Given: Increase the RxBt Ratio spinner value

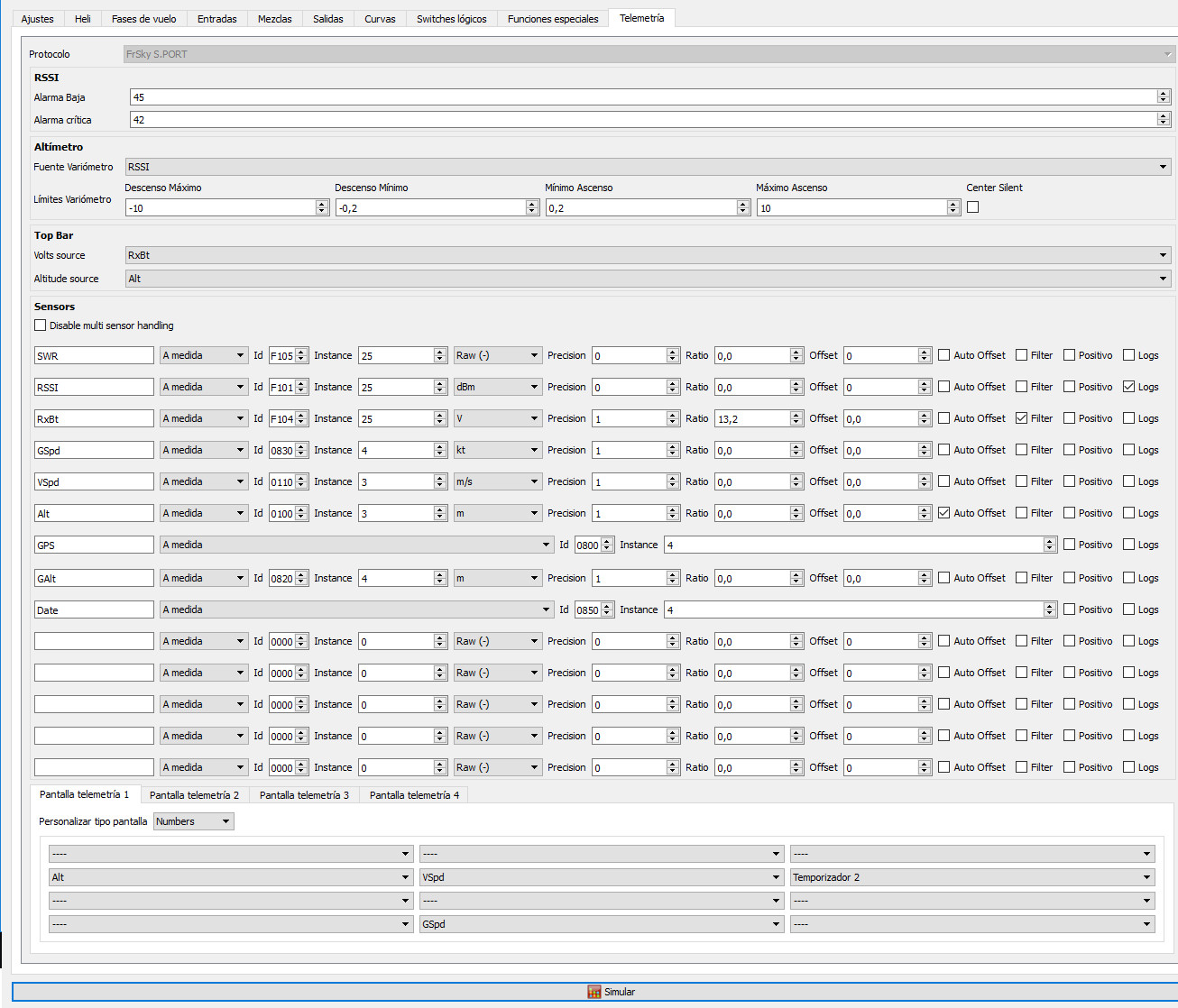Looking at the screenshot, I should click(796, 415).
